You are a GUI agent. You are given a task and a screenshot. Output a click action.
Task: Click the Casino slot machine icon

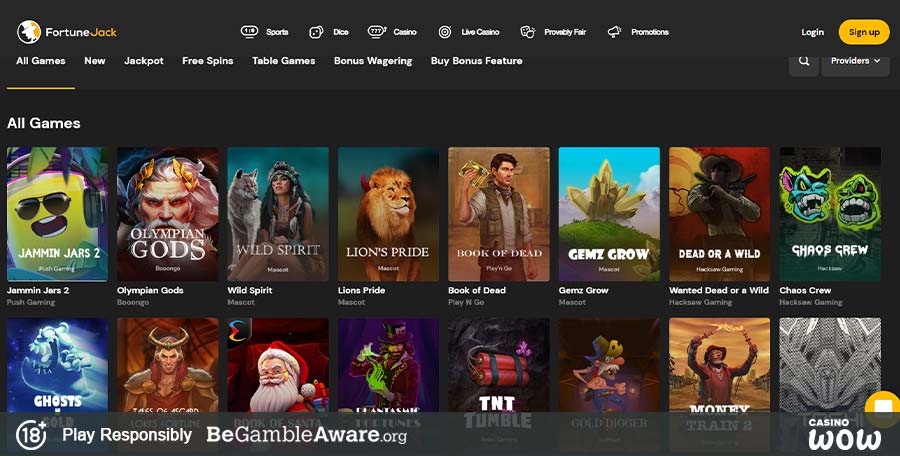[377, 32]
